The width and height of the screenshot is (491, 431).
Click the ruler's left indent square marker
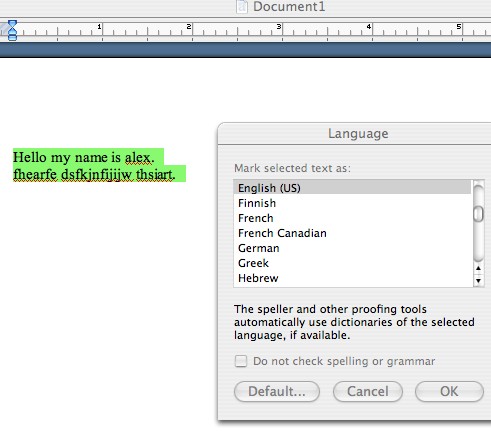[x=12, y=38]
